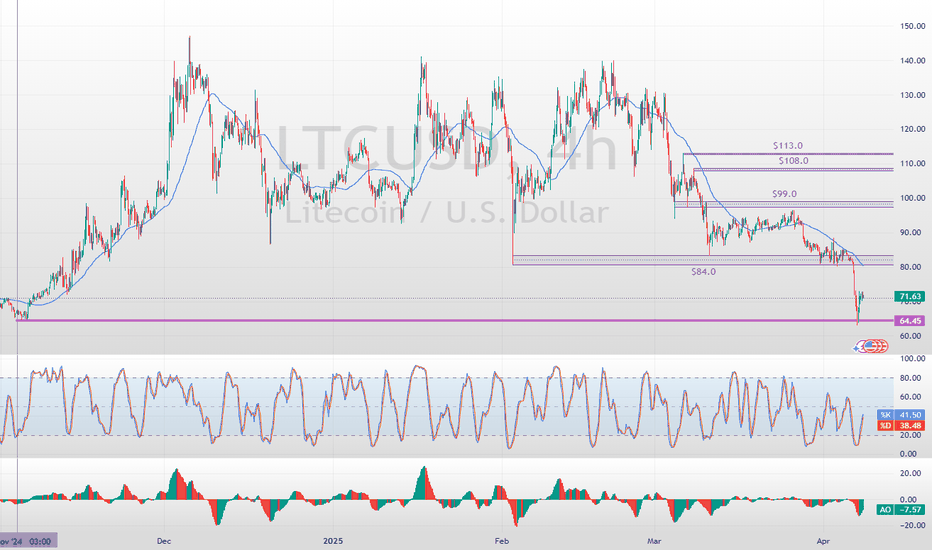Click the blue sparkle marker beside the flags
This screenshot has width=932, height=550.
(857, 348)
